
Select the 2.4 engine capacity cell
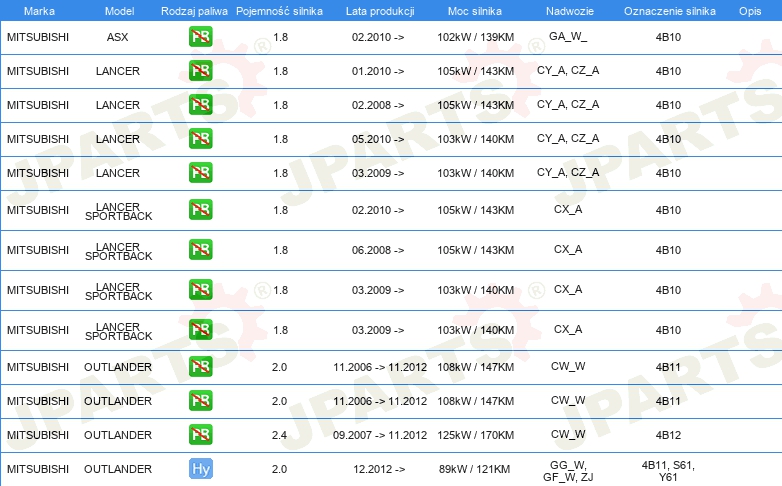279,435
